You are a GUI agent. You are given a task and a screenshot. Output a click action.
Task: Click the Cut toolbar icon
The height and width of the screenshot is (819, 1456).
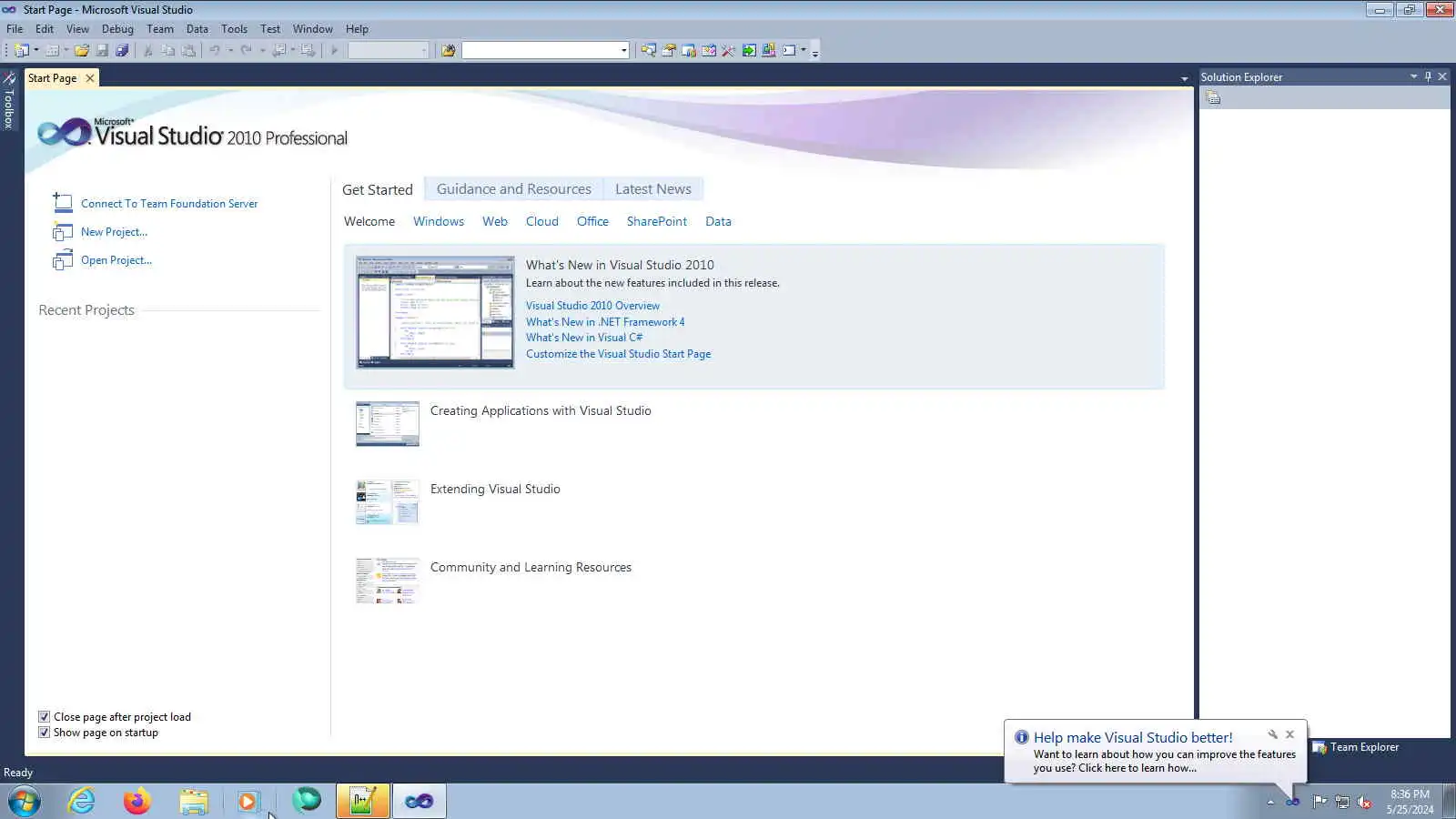click(147, 50)
